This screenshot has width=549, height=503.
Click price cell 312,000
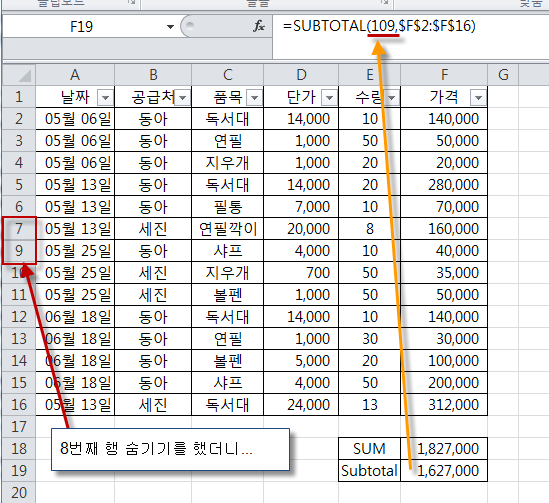[x=444, y=405]
